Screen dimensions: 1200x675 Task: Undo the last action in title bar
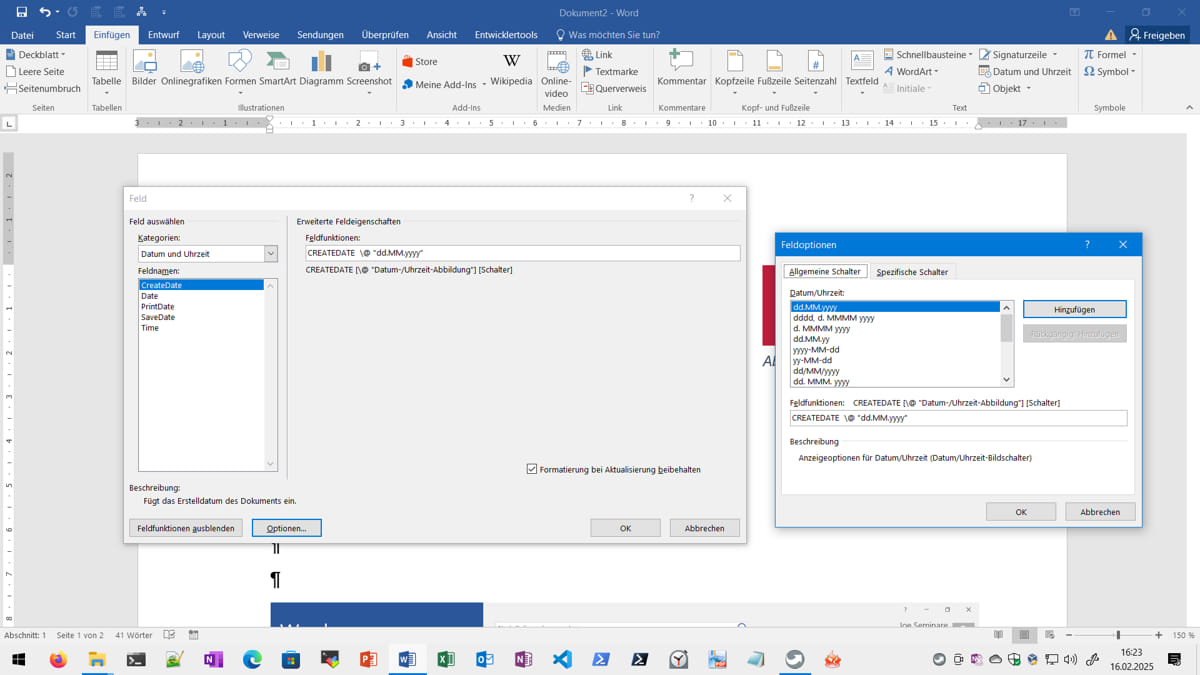pos(45,12)
